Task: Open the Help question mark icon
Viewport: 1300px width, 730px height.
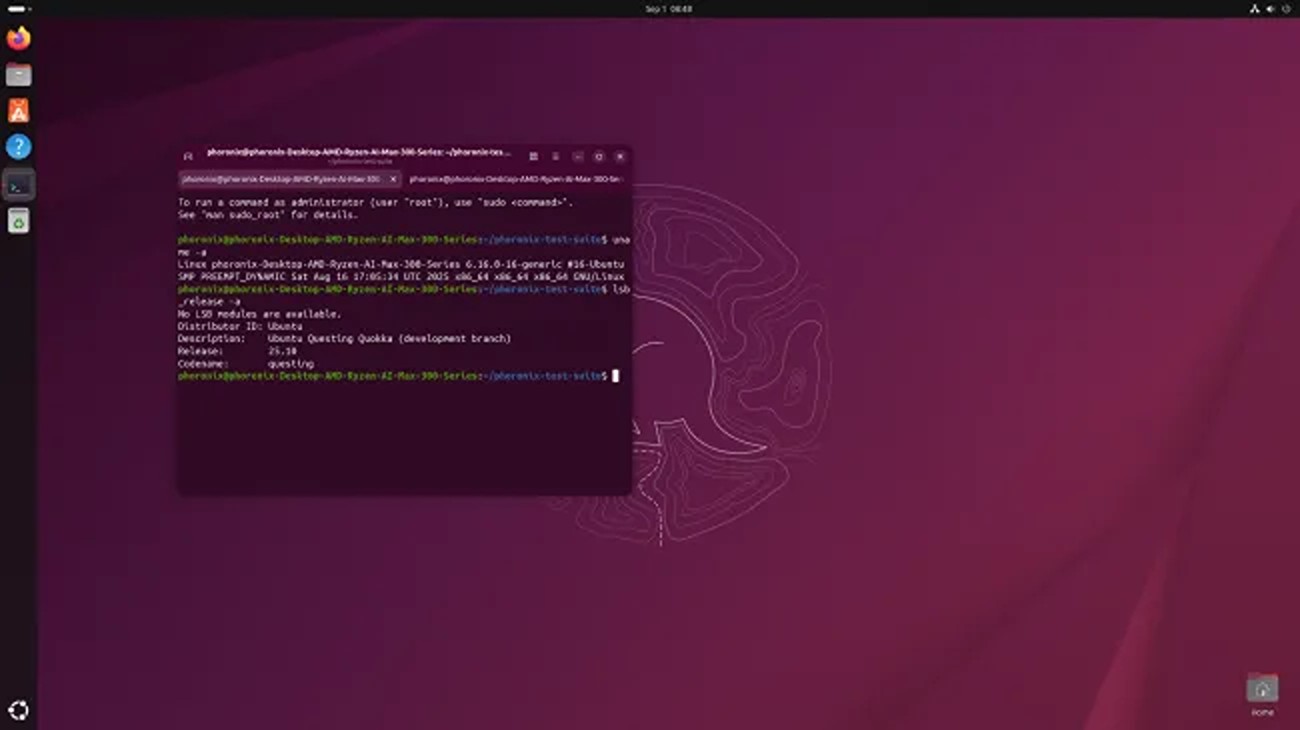Action: click(18, 147)
